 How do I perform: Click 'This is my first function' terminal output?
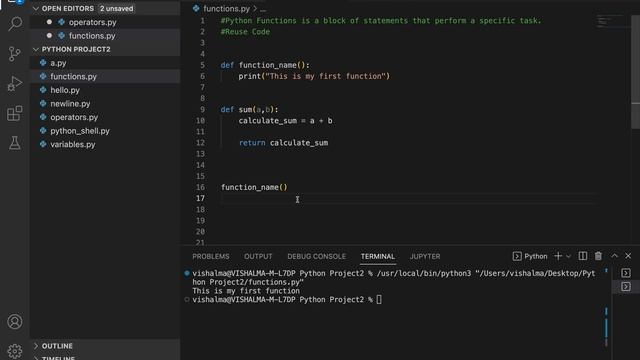pos(246,291)
